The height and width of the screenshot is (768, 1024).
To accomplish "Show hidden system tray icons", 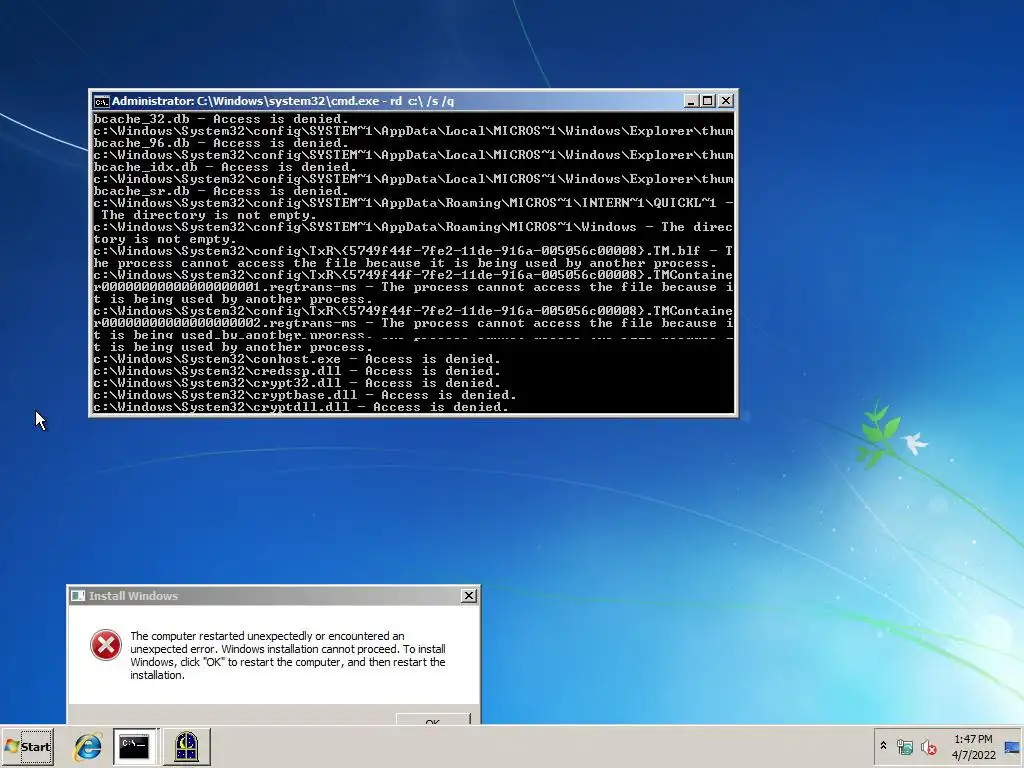I will point(883,746).
